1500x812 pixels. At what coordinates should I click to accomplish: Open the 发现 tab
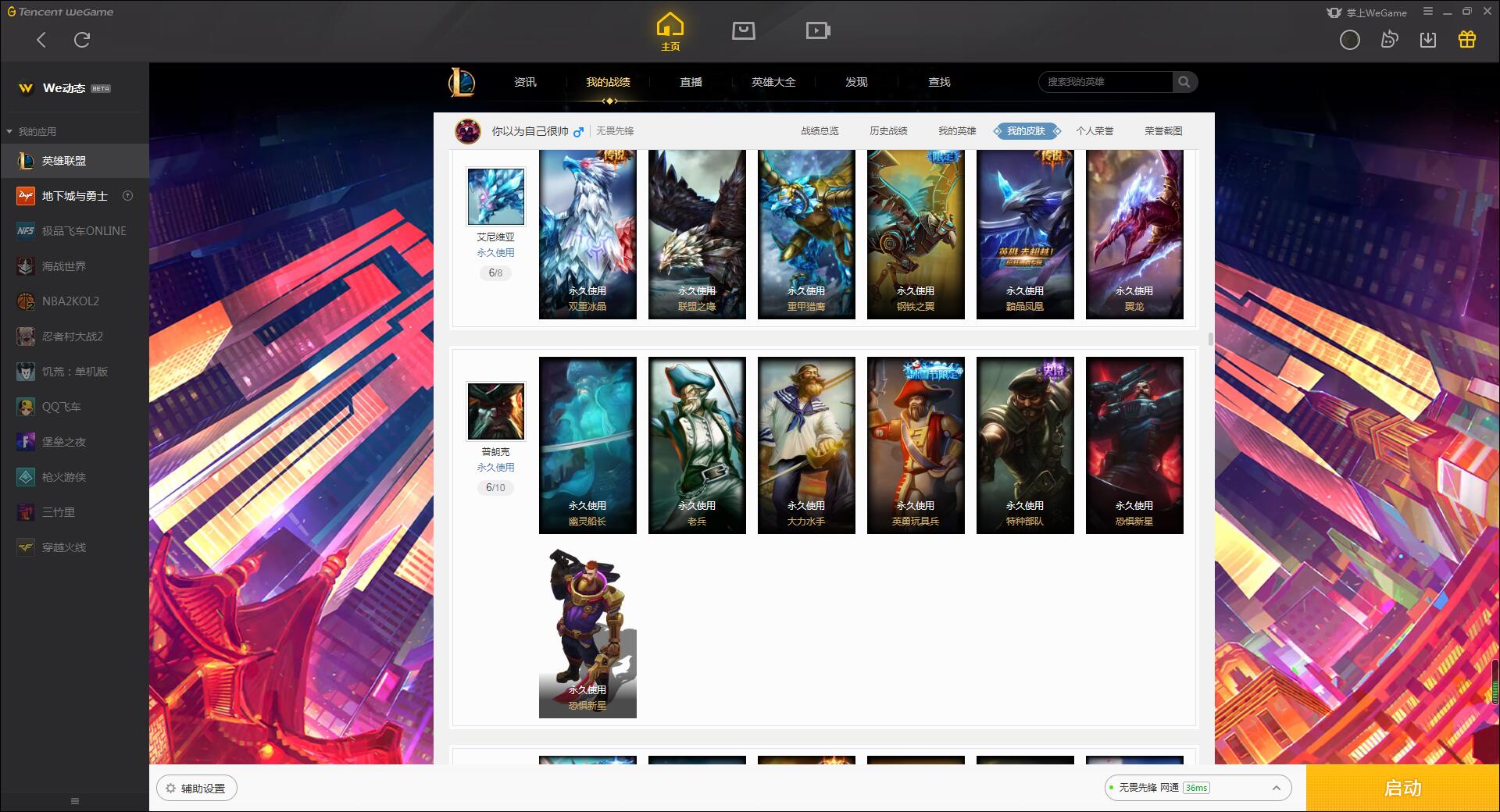pos(856,82)
